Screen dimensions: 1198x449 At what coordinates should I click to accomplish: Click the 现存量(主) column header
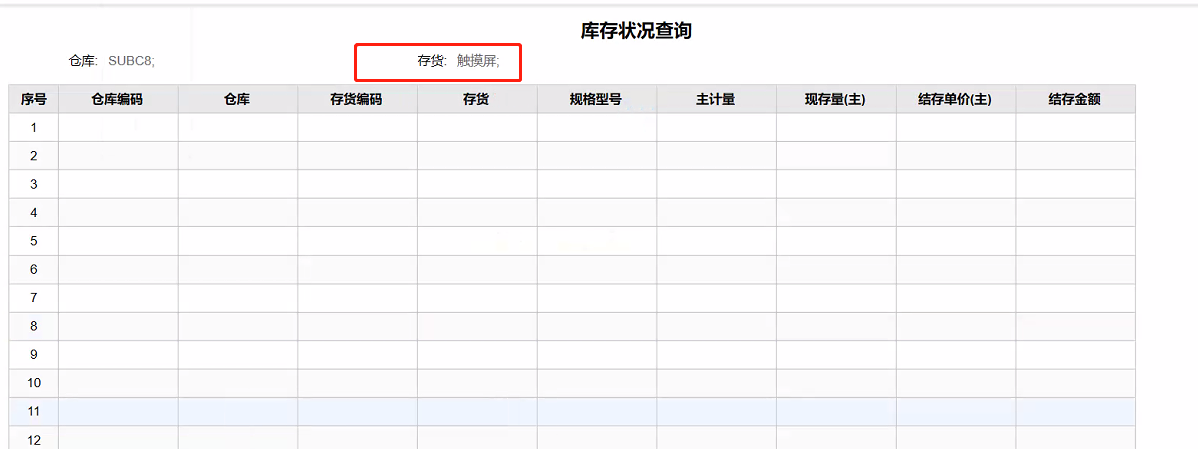[x=837, y=99]
